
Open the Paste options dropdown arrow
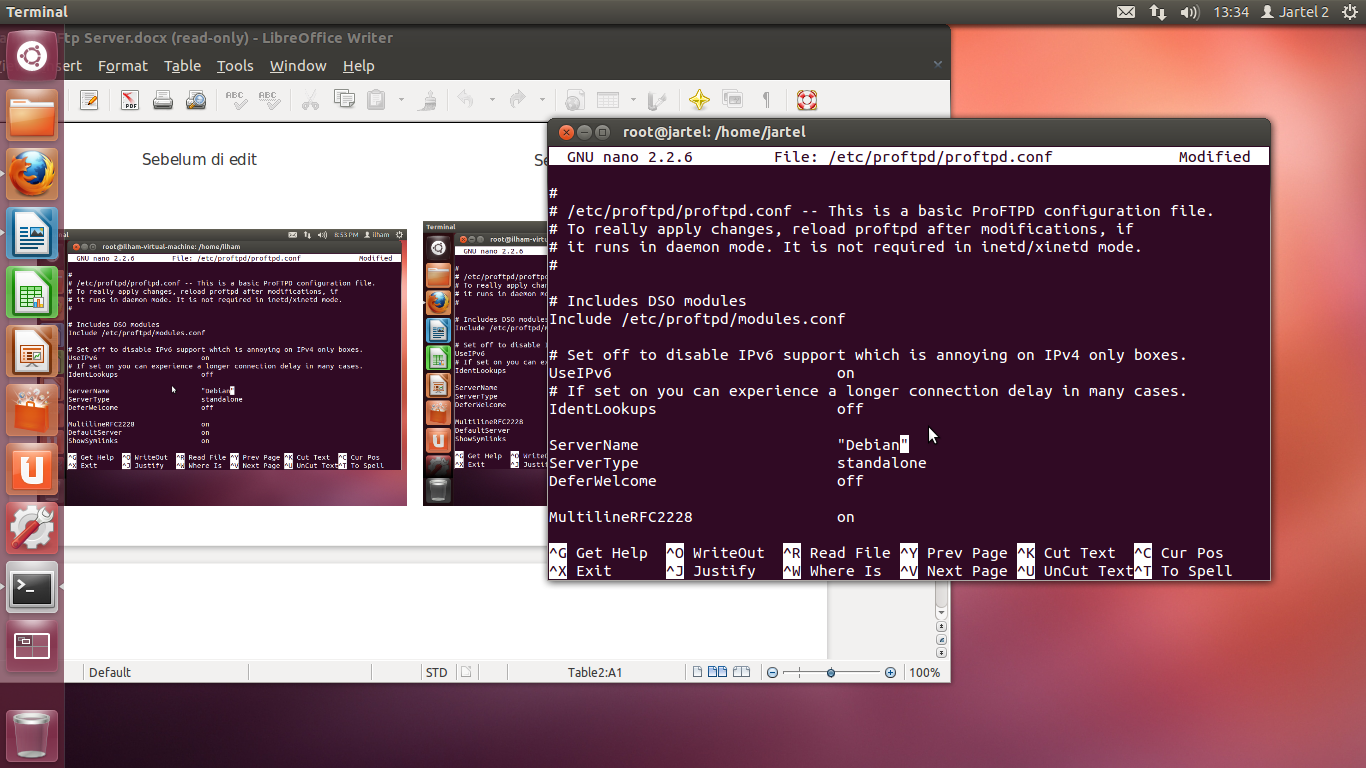pos(401,100)
